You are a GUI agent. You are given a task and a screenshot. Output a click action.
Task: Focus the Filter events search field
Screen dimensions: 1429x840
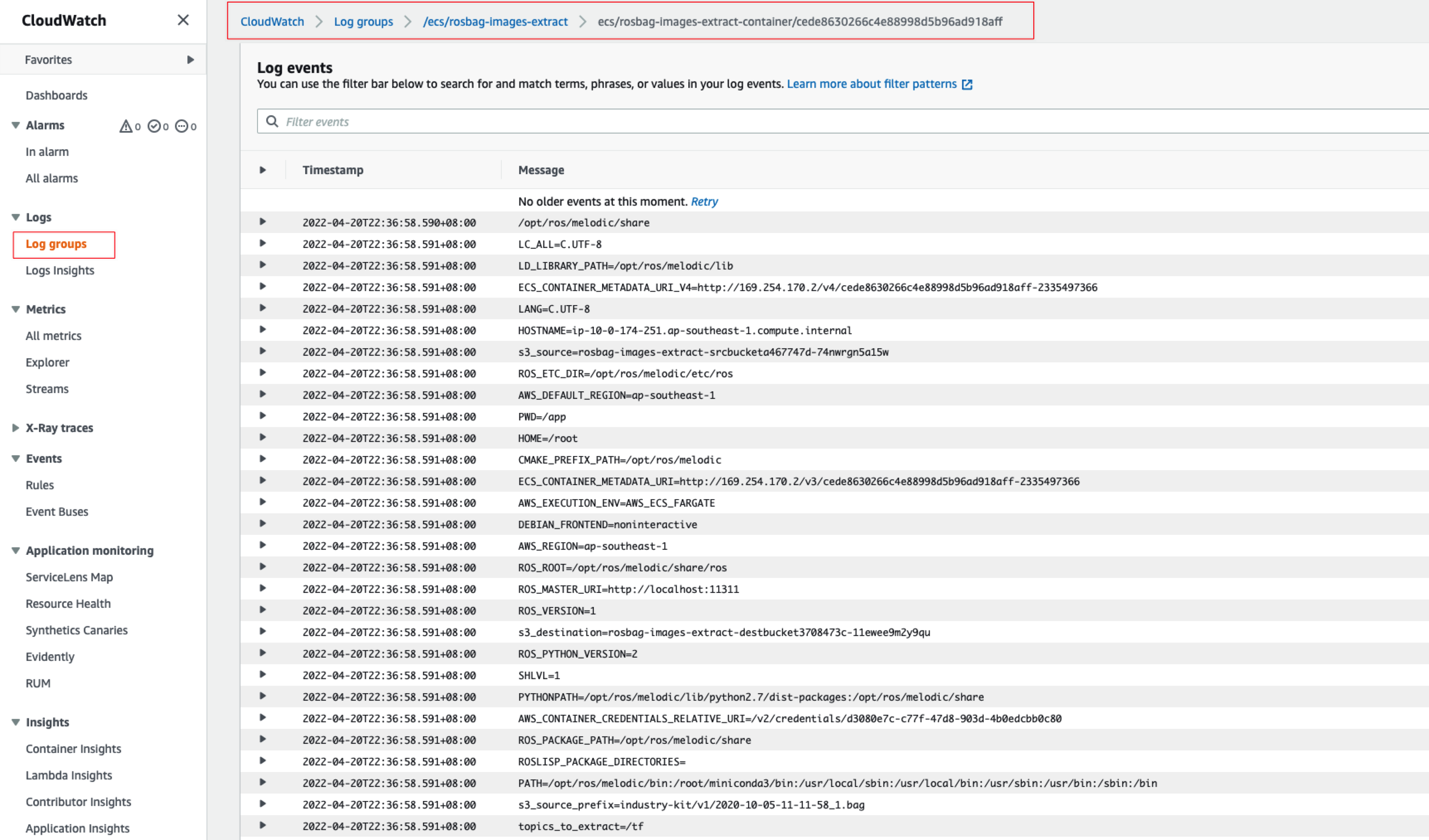pos(843,121)
